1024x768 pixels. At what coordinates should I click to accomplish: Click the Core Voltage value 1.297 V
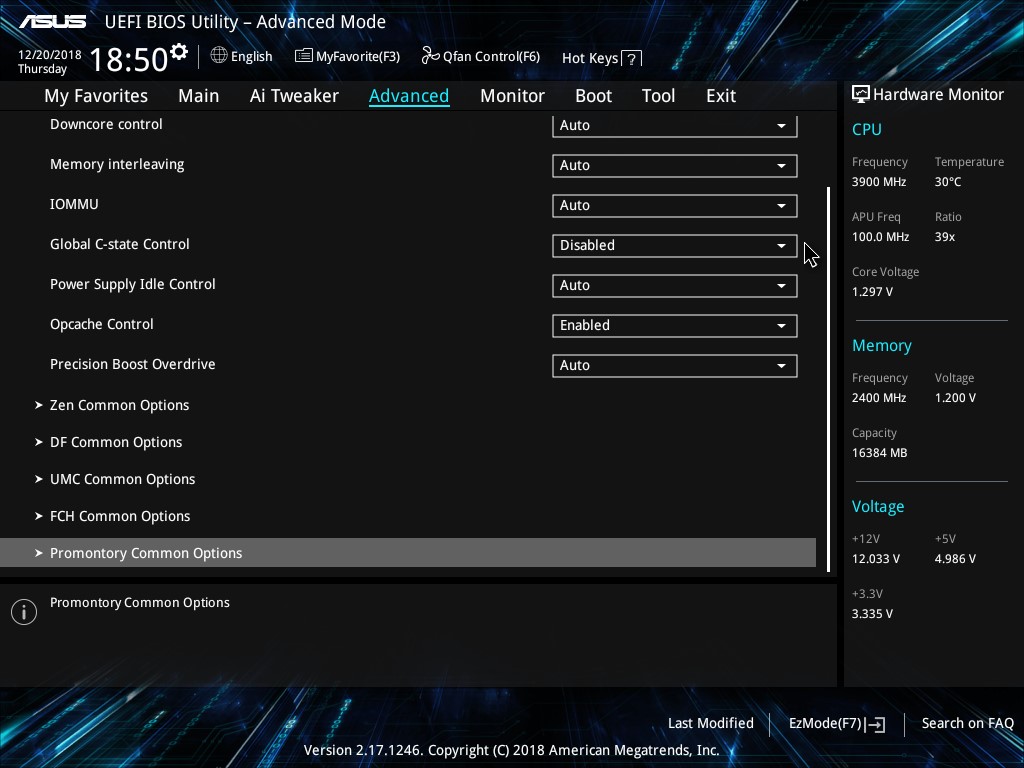tap(872, 292)
